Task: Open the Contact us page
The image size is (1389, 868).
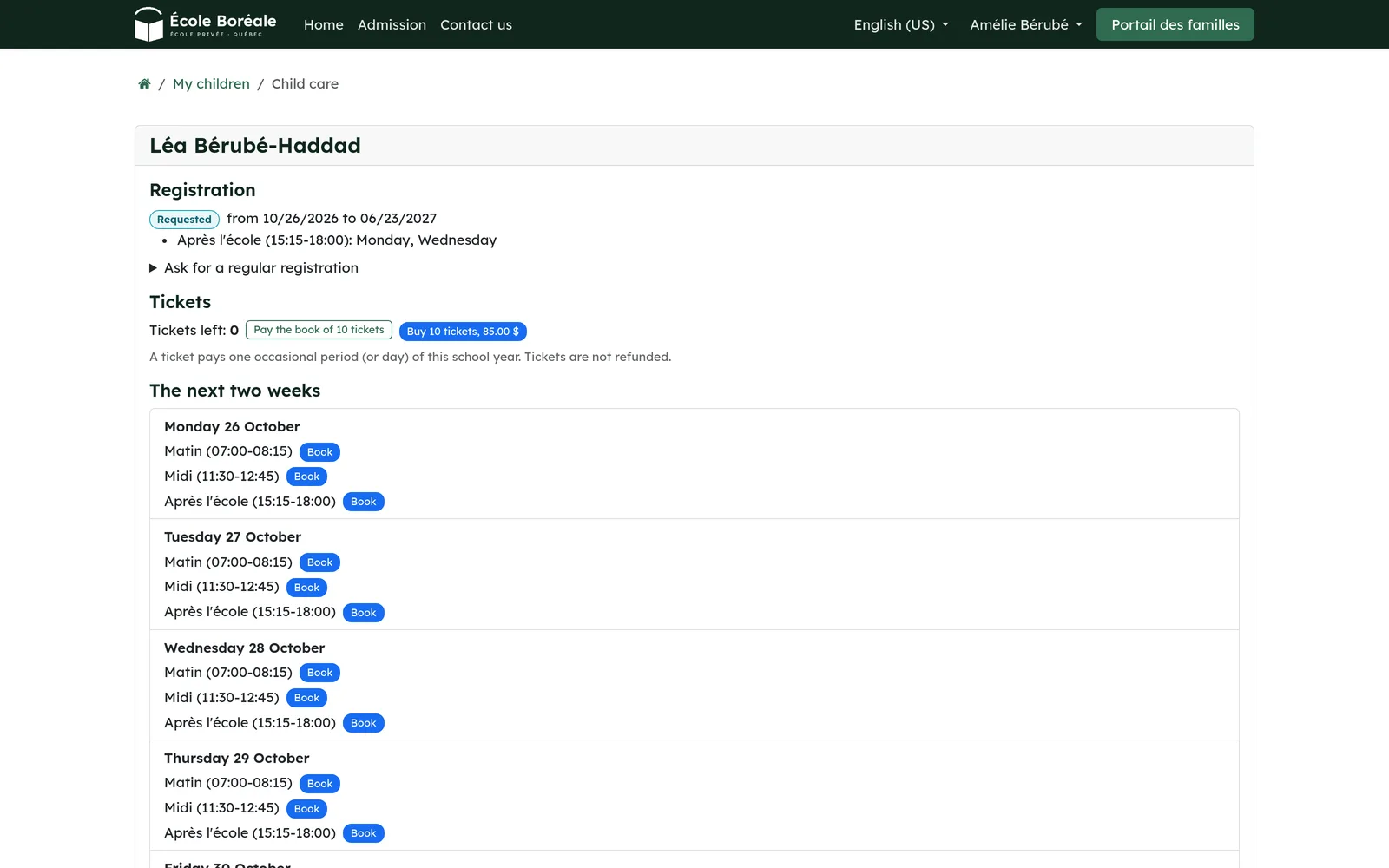Action: [476, 24]
